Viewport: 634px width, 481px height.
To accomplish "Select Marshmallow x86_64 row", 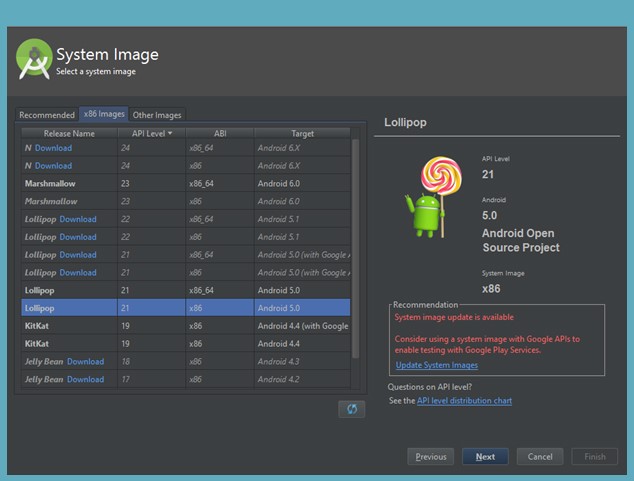I will coord(186,184).
